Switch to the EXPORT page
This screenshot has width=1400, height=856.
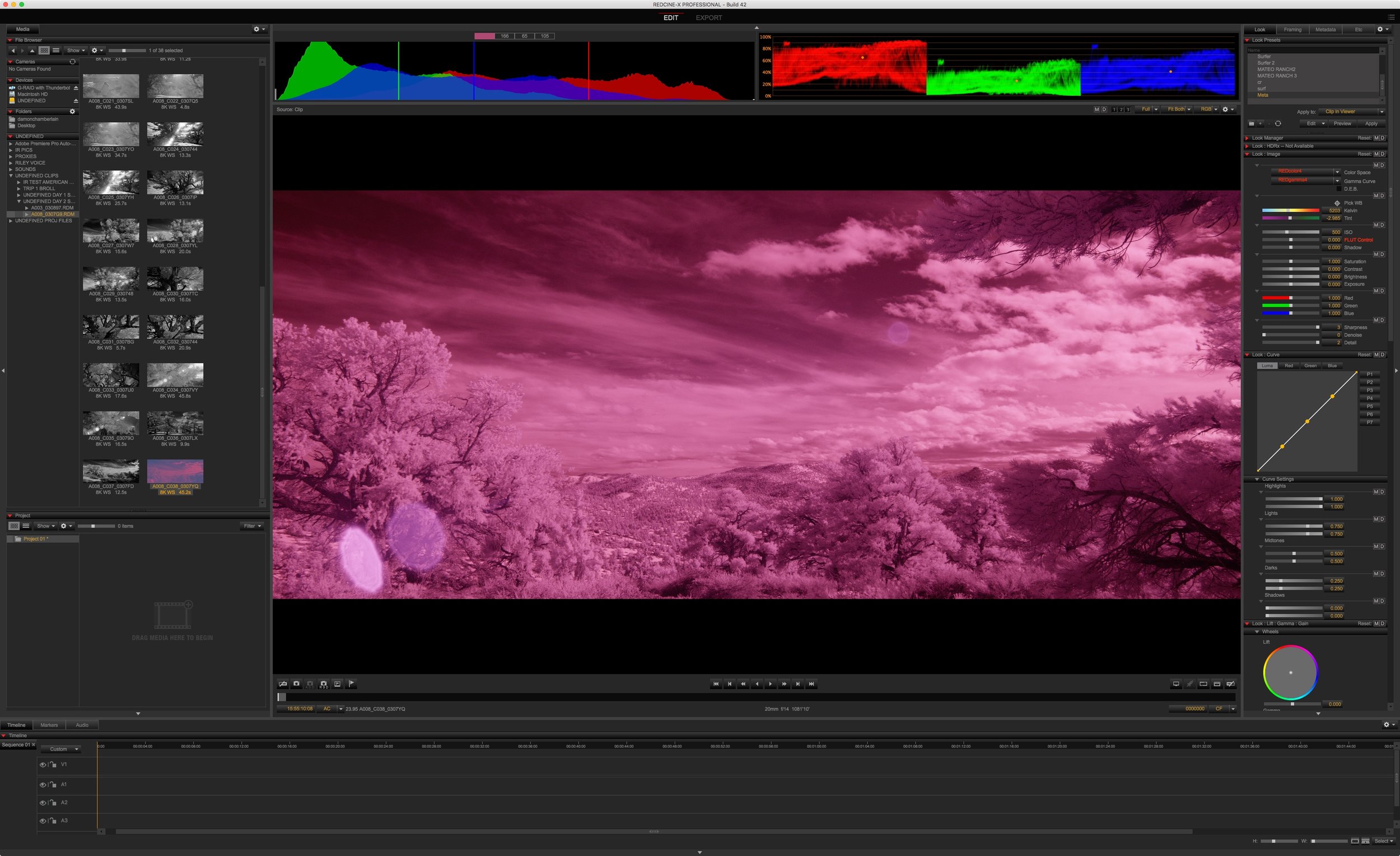click(x=708, y=17)
